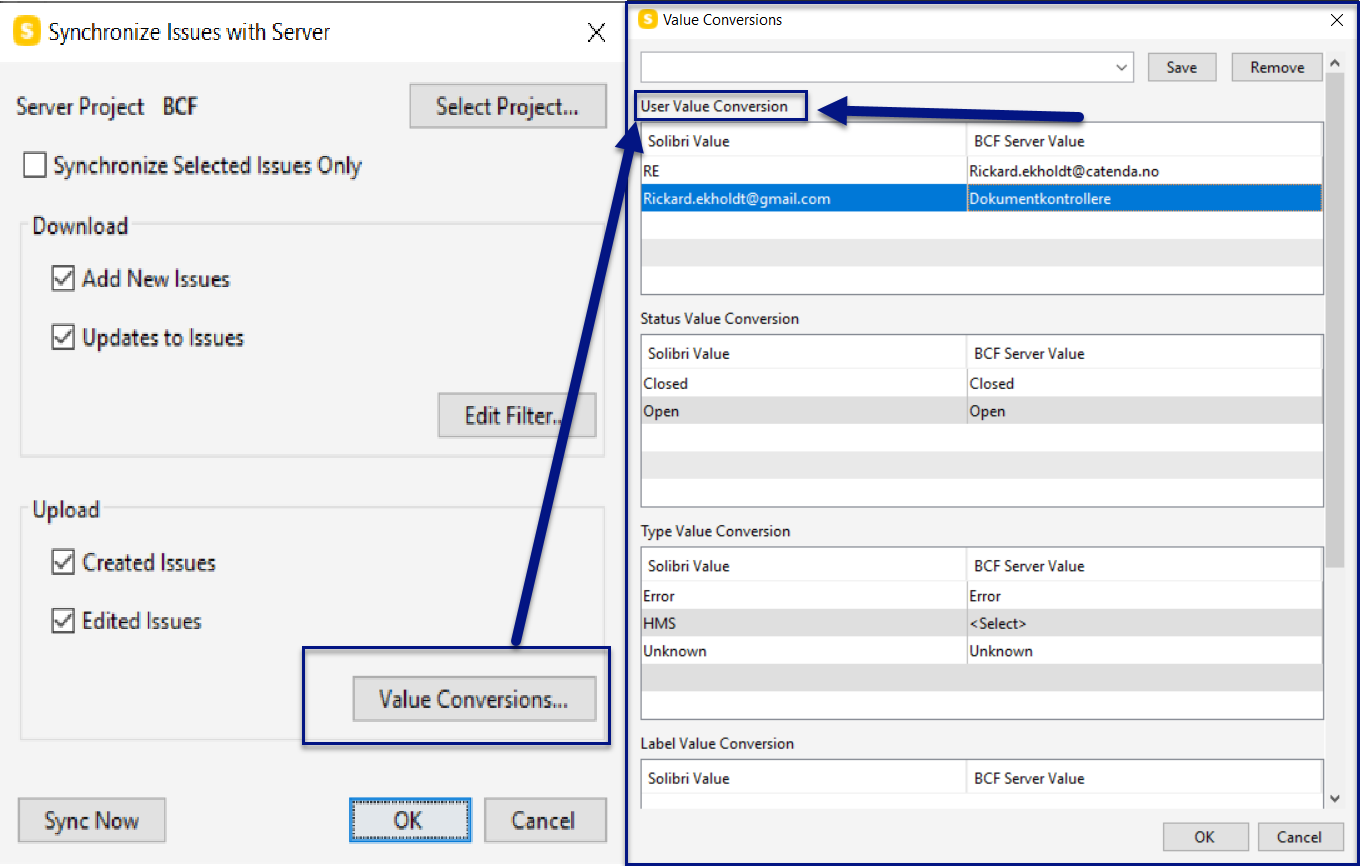Click Remove in Value Conversions
Viewport: 1360px width, 866px height.
[x=1277, y=68]
